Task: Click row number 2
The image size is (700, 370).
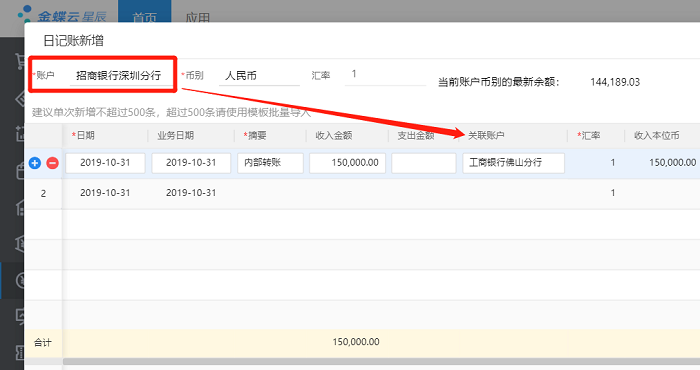Action: [43, 194]
